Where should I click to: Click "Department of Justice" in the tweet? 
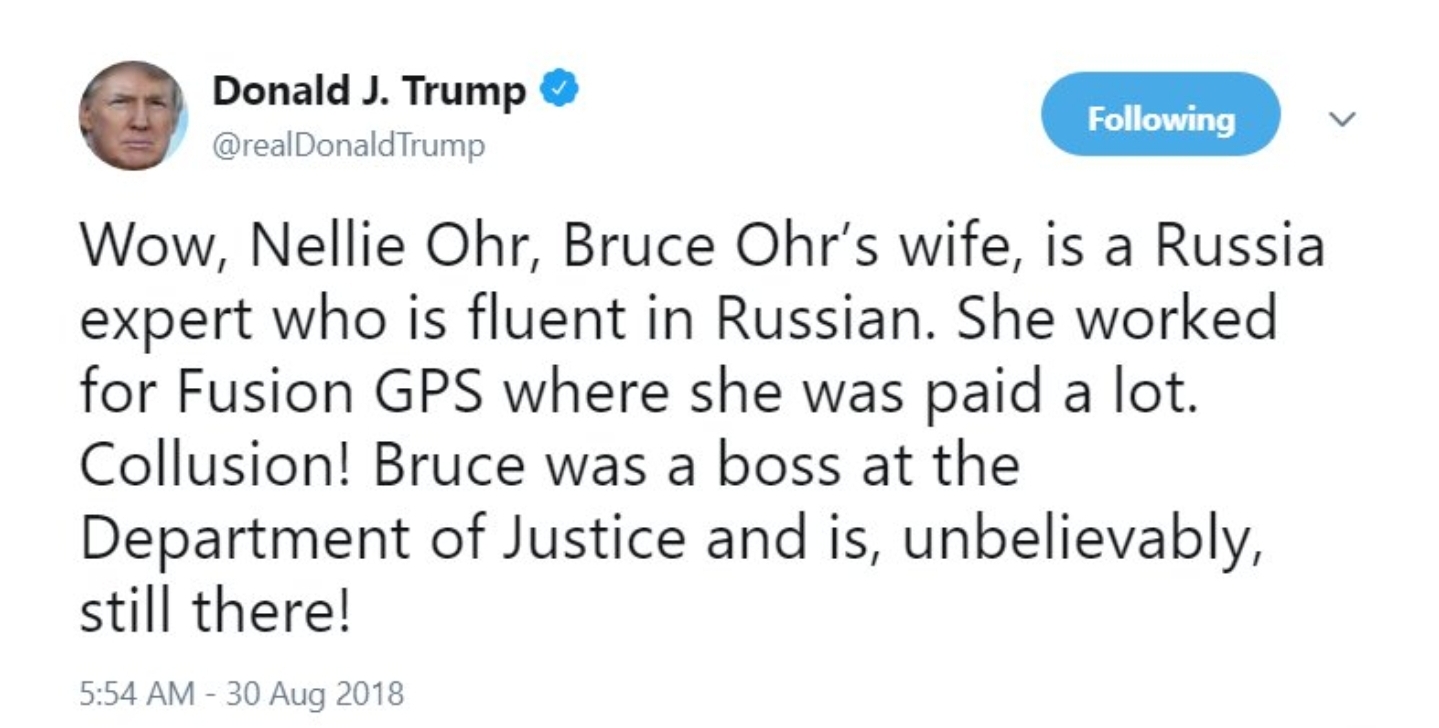pyautogui.click(x=383, y=538)
